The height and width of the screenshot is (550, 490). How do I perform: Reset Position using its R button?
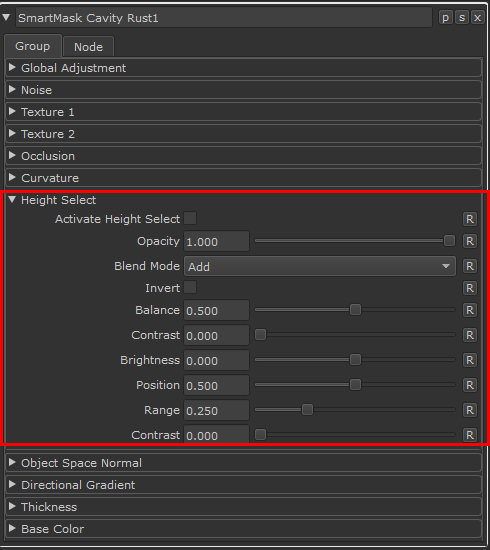pyautogui.click(x=470, y=385)
